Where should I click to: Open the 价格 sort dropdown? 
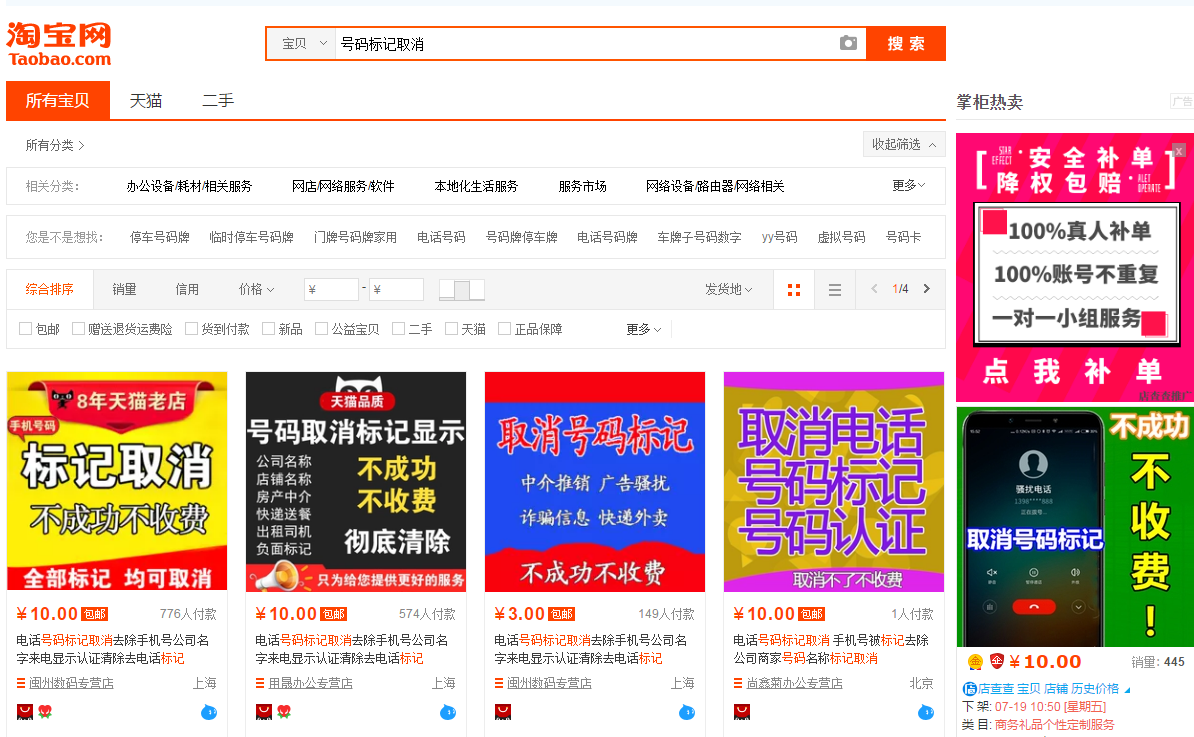pyautogui.click(x=257, y=289)
